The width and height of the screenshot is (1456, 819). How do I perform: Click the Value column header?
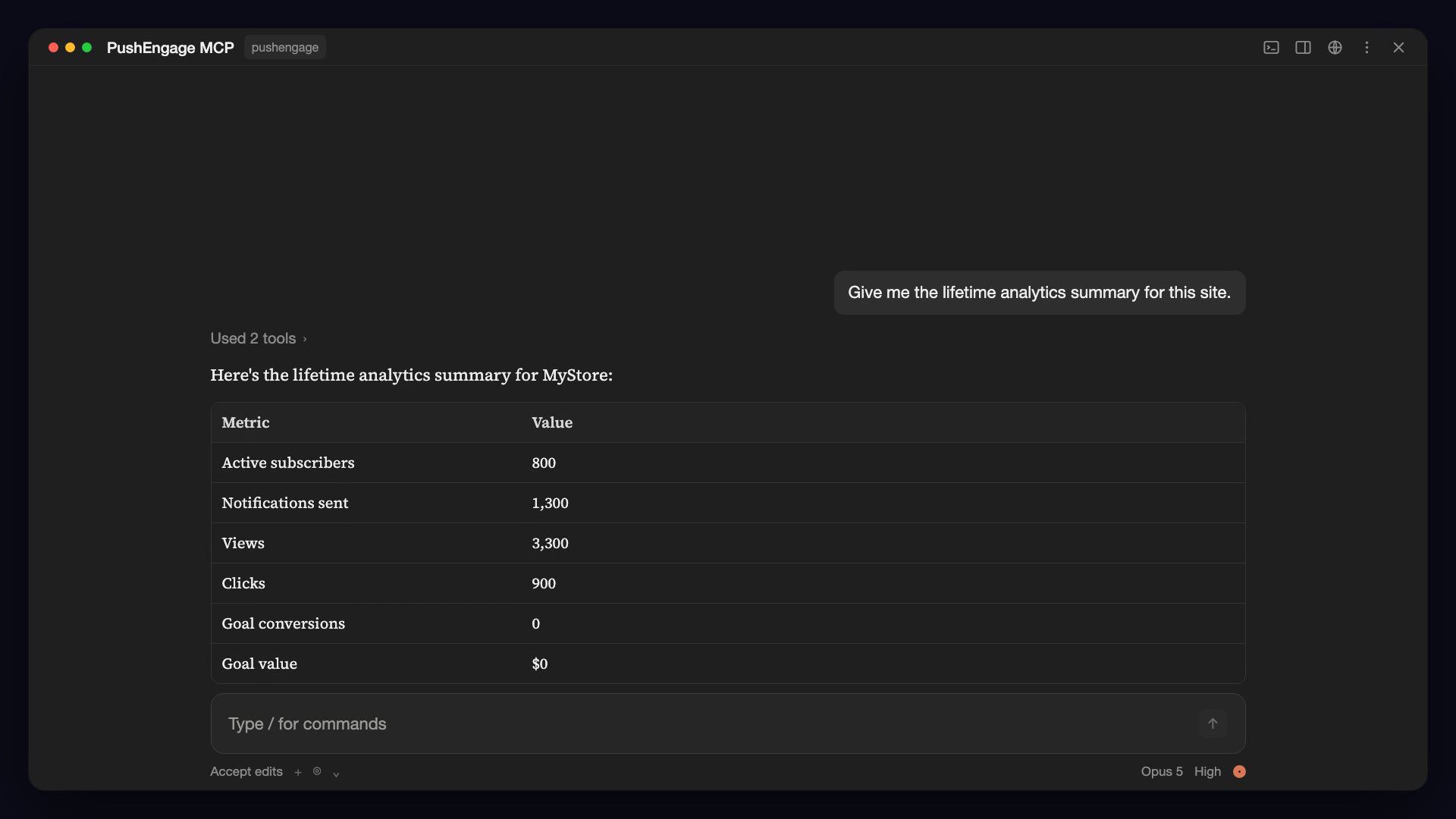tap(552, 422)
